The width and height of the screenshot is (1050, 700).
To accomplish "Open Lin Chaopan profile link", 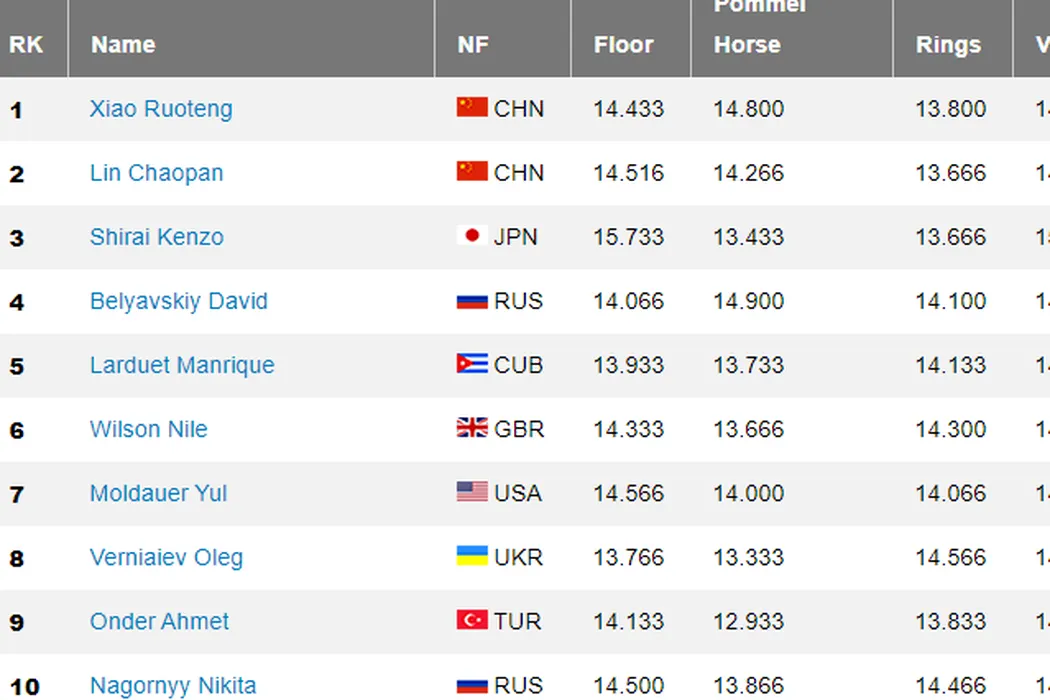I will point(156,173).
